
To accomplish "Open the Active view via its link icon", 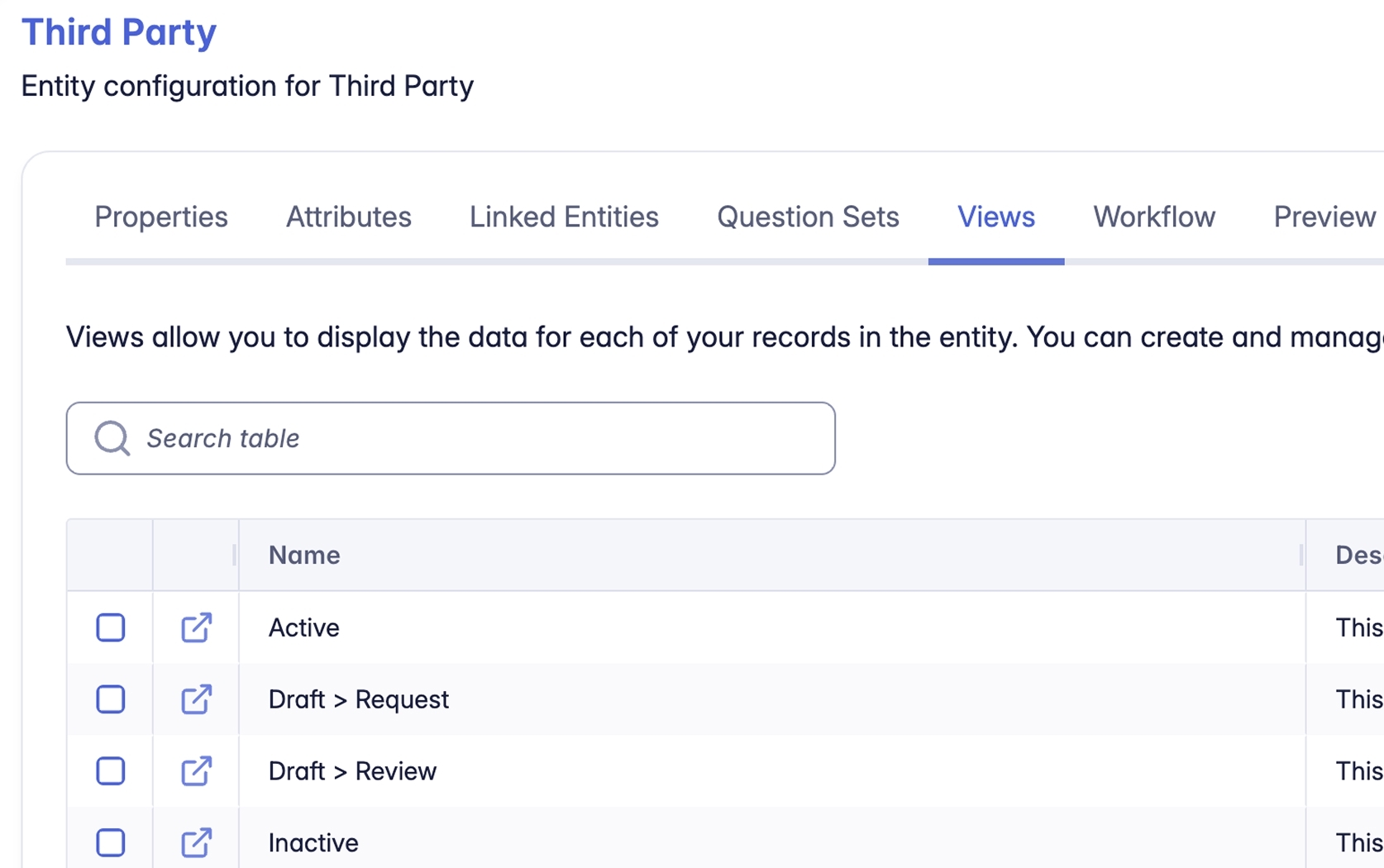I will [196, 627].
